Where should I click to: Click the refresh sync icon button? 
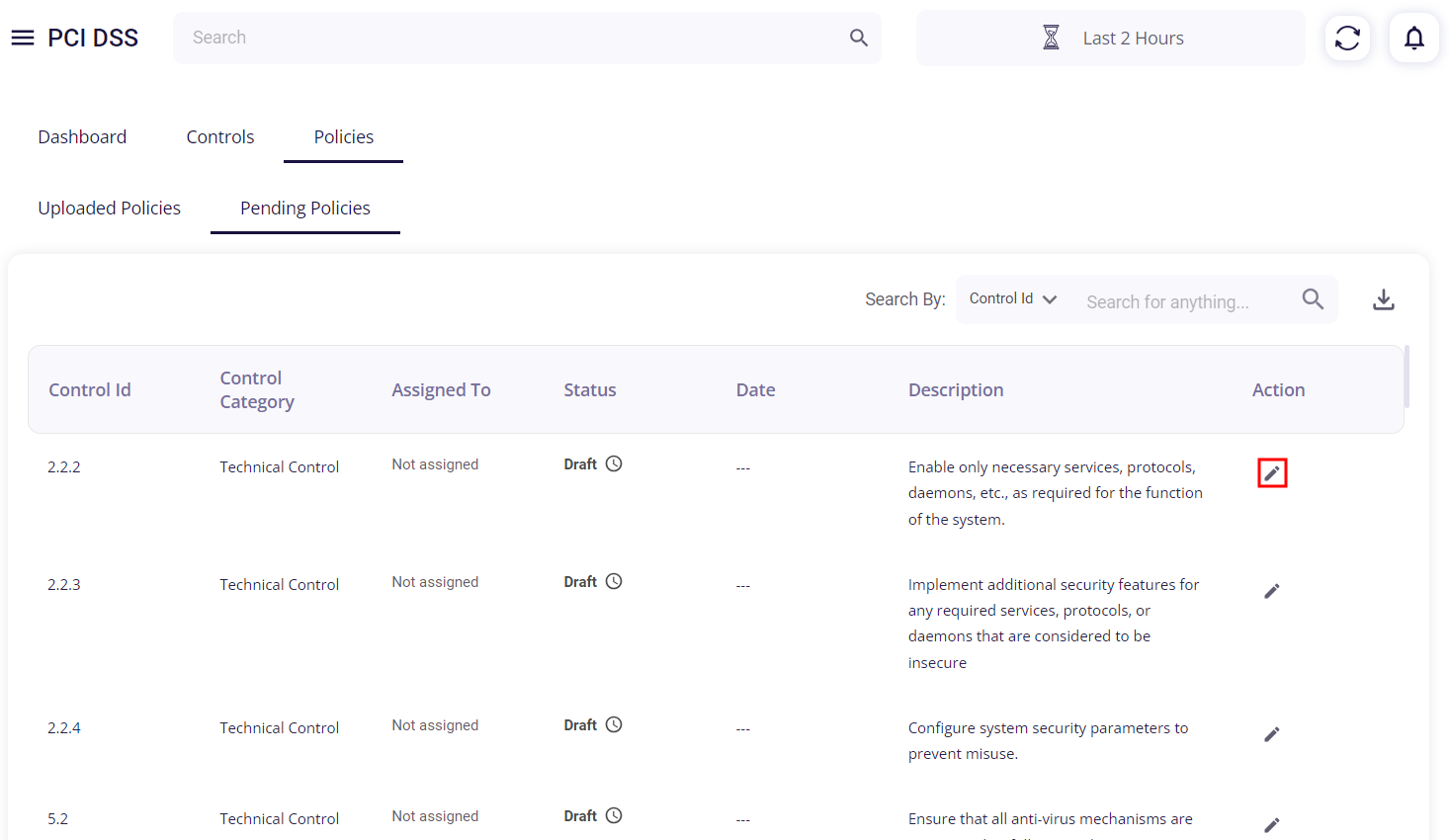[x=1347, y=38]
